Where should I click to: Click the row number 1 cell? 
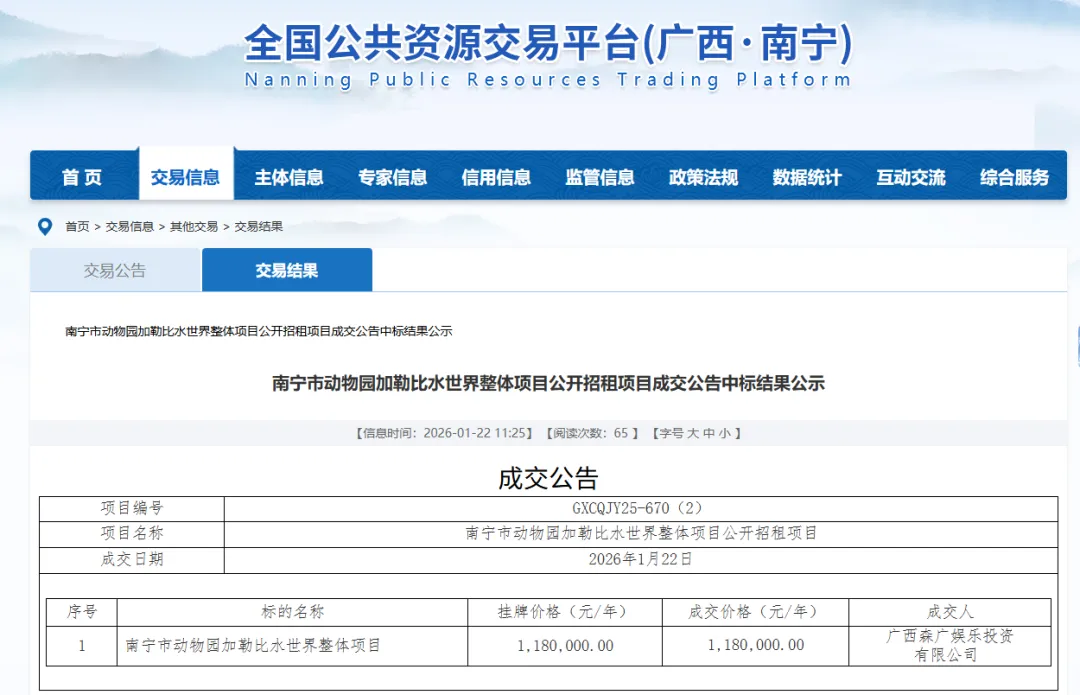[82, 645]
